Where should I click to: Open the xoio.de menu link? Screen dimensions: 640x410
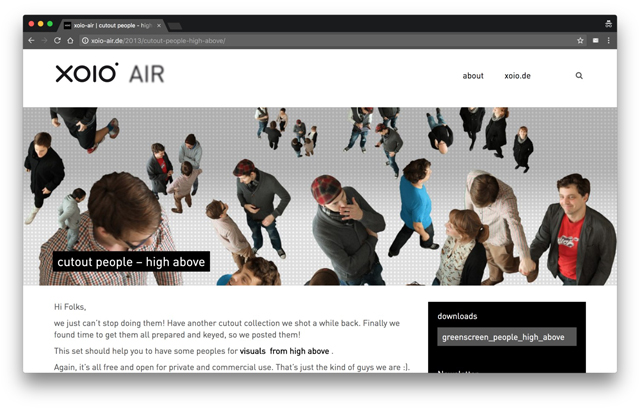click(x=517, y=76)
